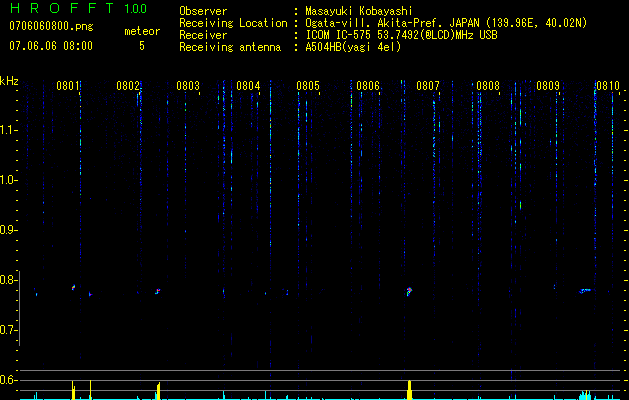Click the Receiving antenna label
The image size is (629, 400).
point(230,47)
